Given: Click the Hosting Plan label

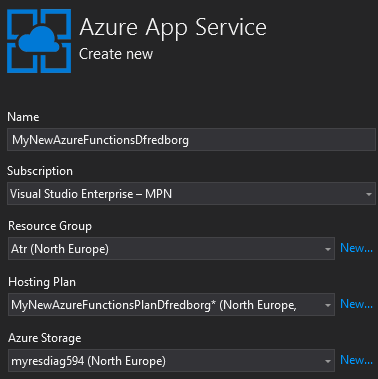Looking at the screenshot, I should click(x=42, y=282).
